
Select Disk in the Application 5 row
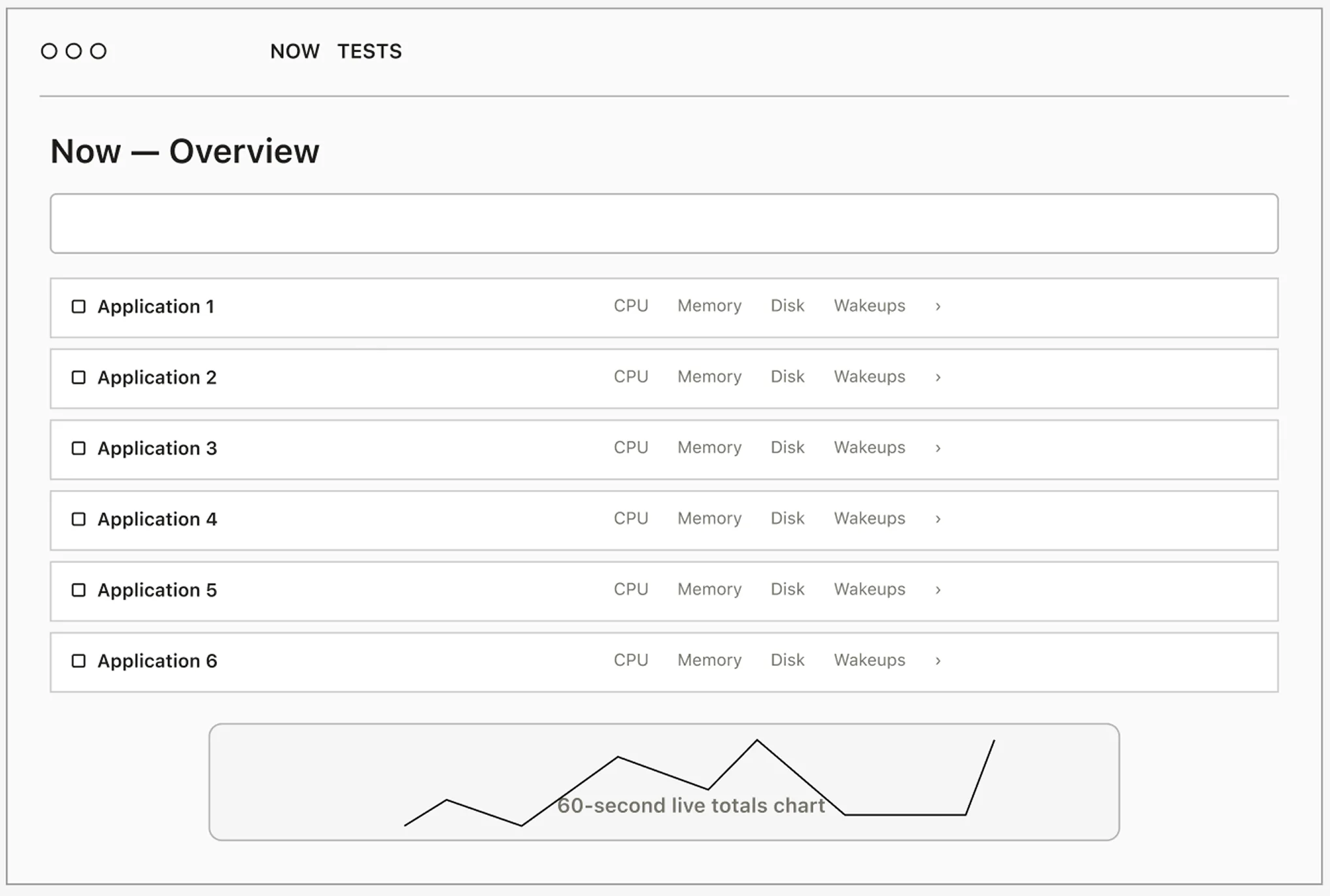[787, 589]
